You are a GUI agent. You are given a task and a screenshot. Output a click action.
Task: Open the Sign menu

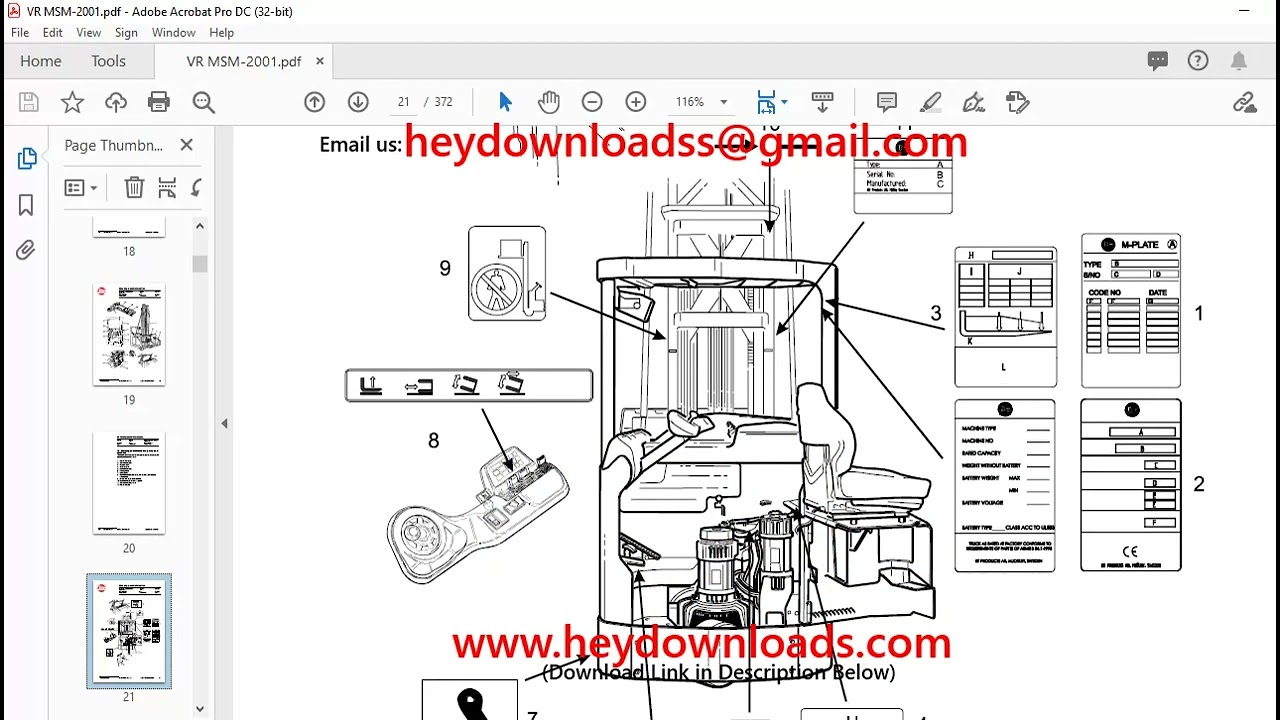pyautogui.click(x=126, y=33)
